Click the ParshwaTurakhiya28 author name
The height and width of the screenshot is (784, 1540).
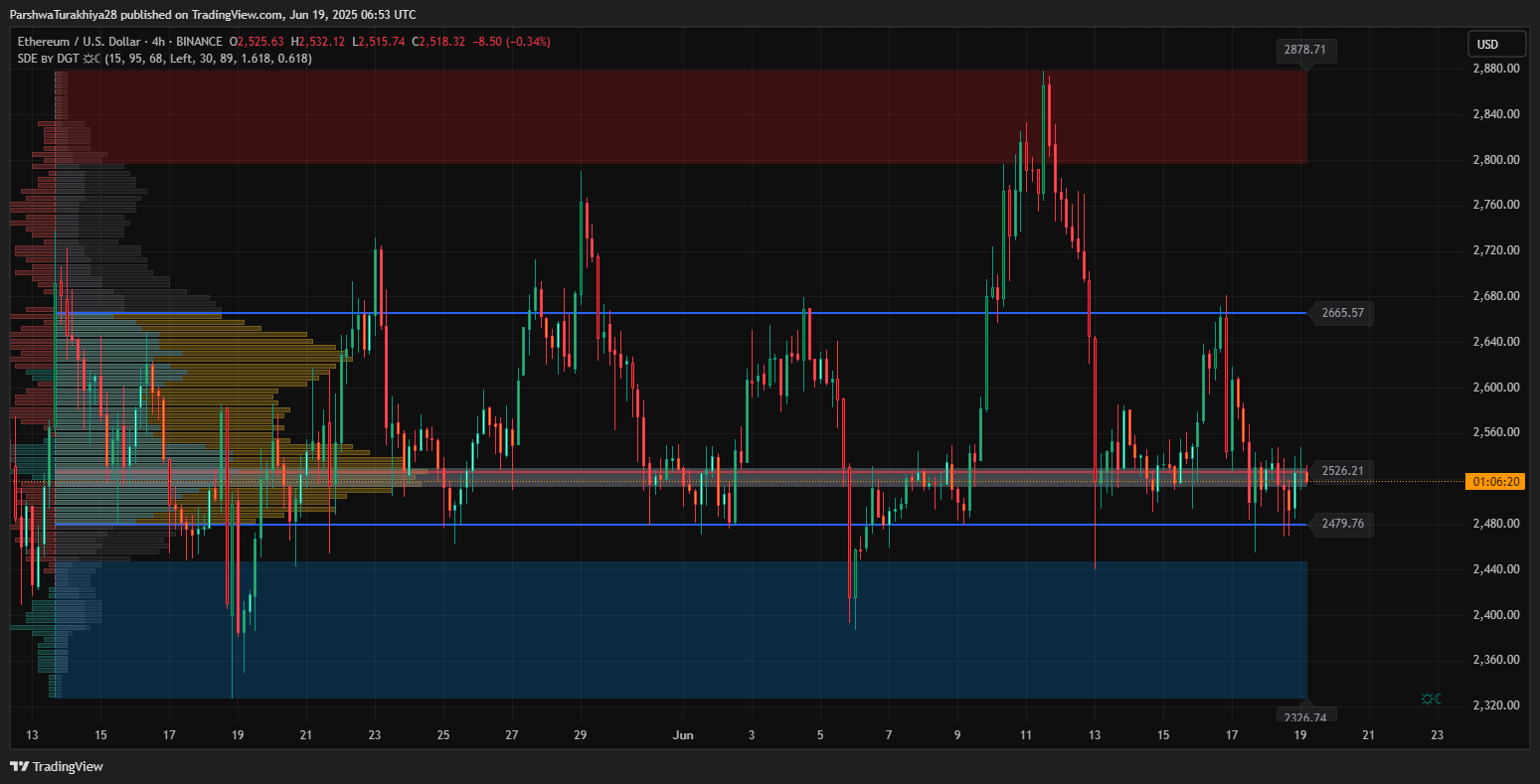[62, 14]
